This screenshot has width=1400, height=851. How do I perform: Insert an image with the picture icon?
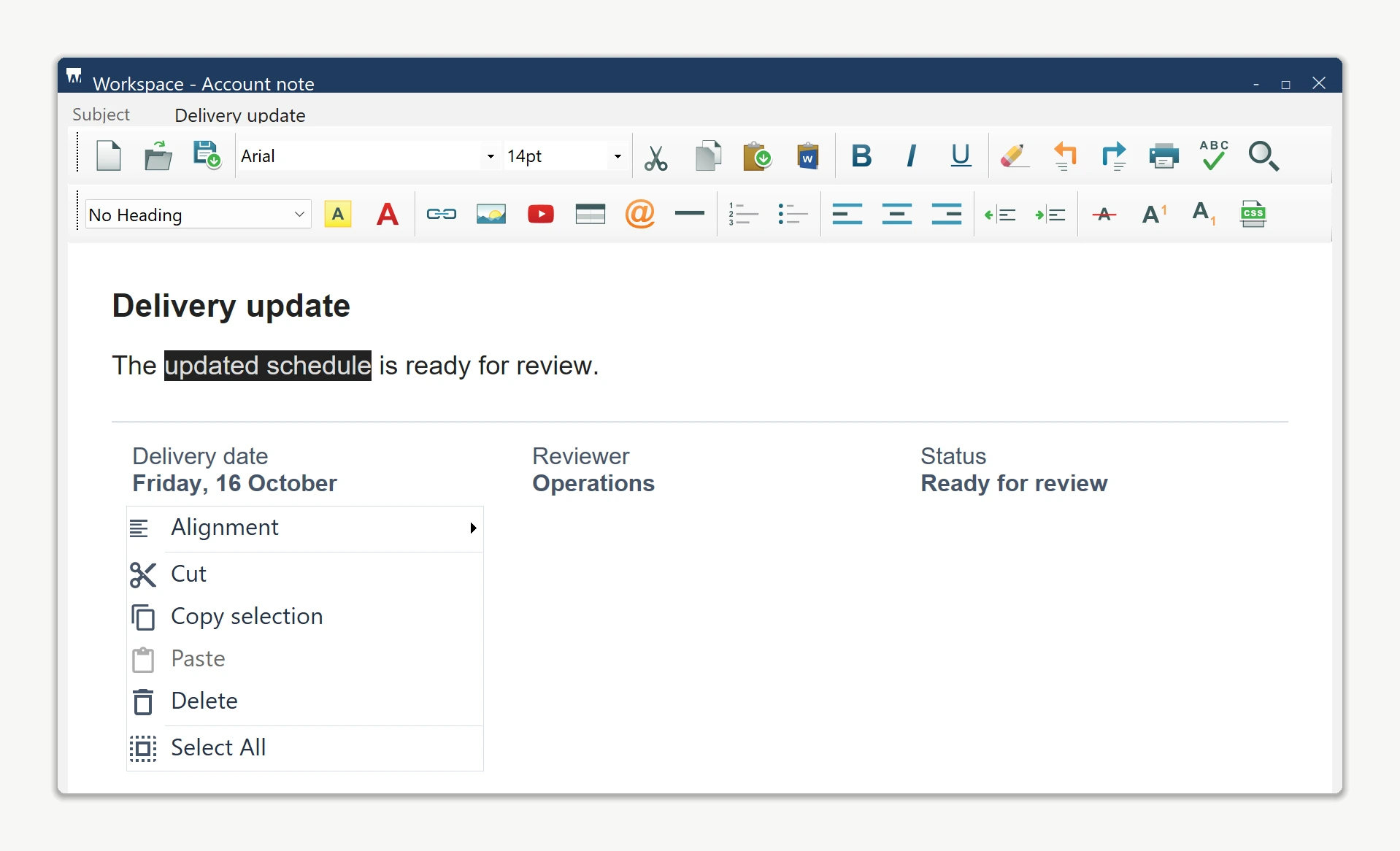click(x=491, y=214)
